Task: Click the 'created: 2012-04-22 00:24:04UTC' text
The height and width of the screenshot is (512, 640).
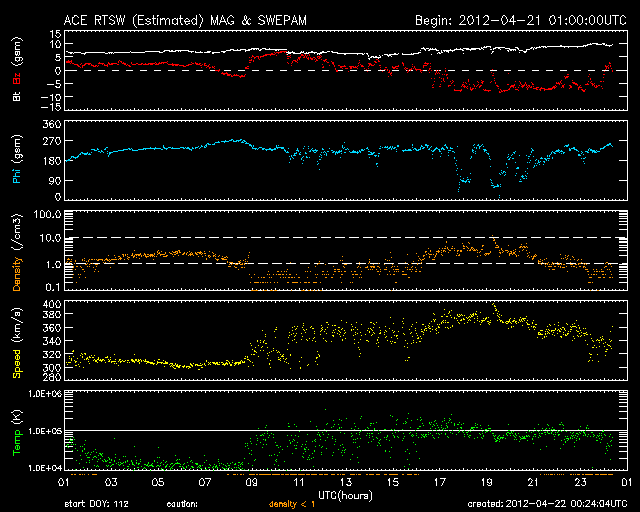Action: (547, 504)
